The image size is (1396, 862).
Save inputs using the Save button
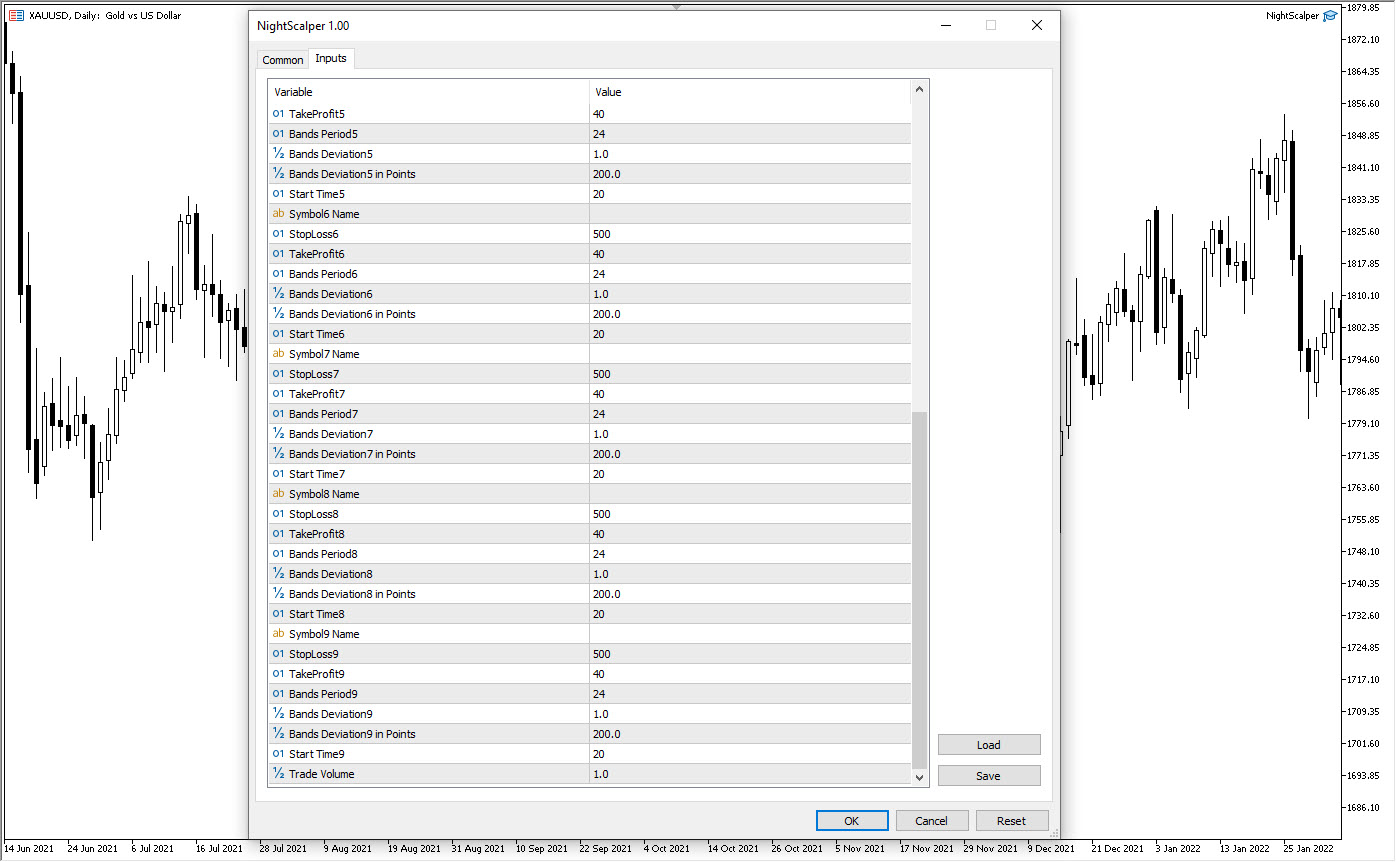pos(988,776)
